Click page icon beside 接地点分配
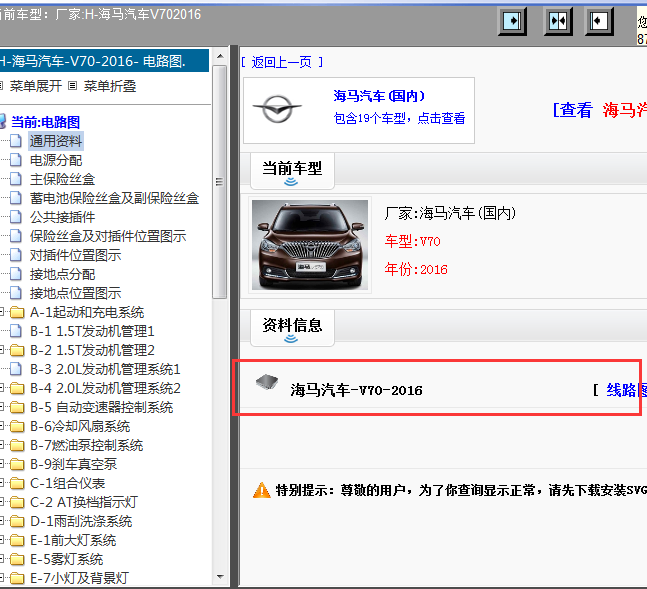The image size is (647, 589). [x=16, y=274]
